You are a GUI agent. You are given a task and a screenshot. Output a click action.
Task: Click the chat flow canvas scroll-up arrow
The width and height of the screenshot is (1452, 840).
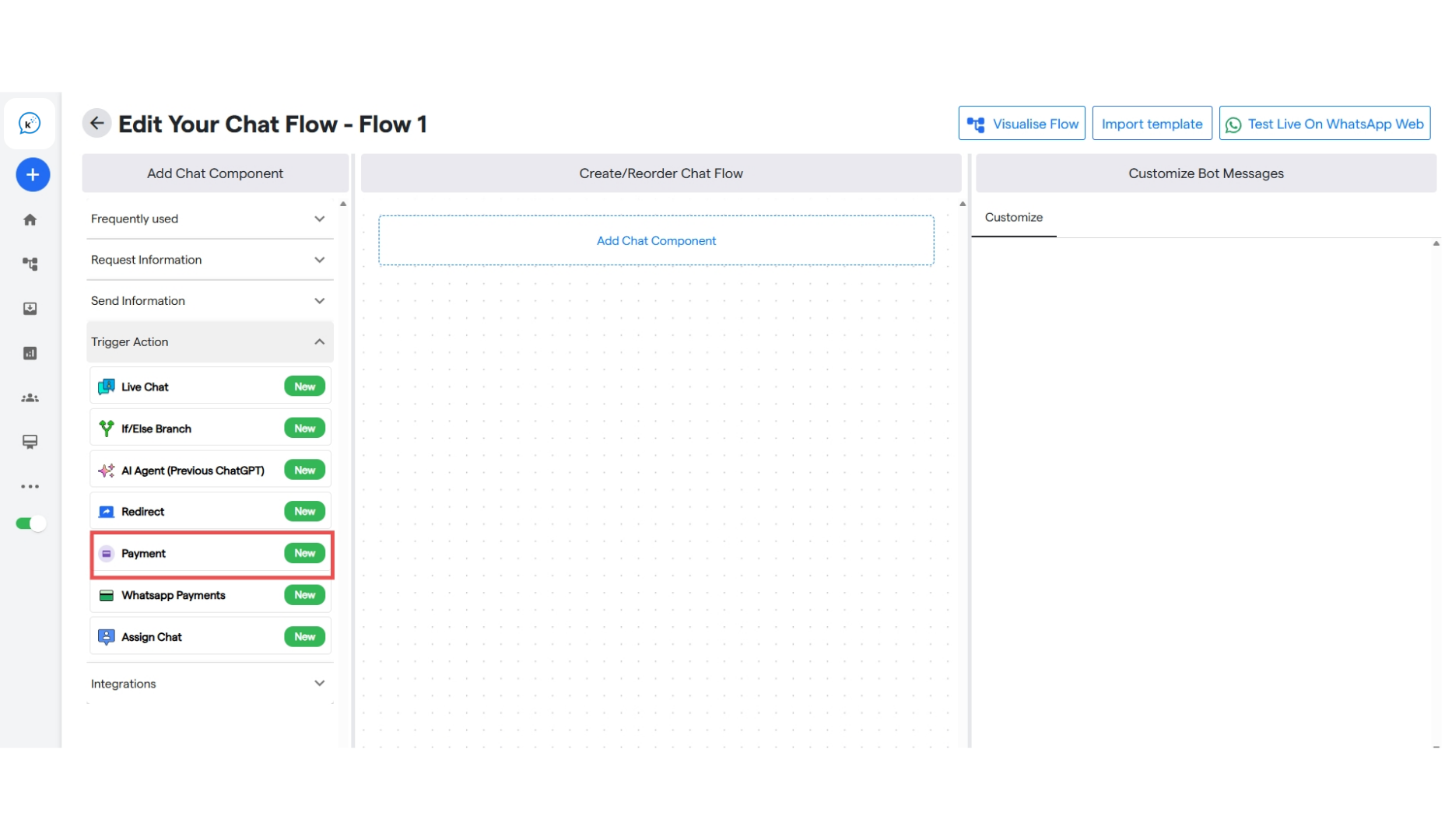pyautogui.click(x=963, y=204)
